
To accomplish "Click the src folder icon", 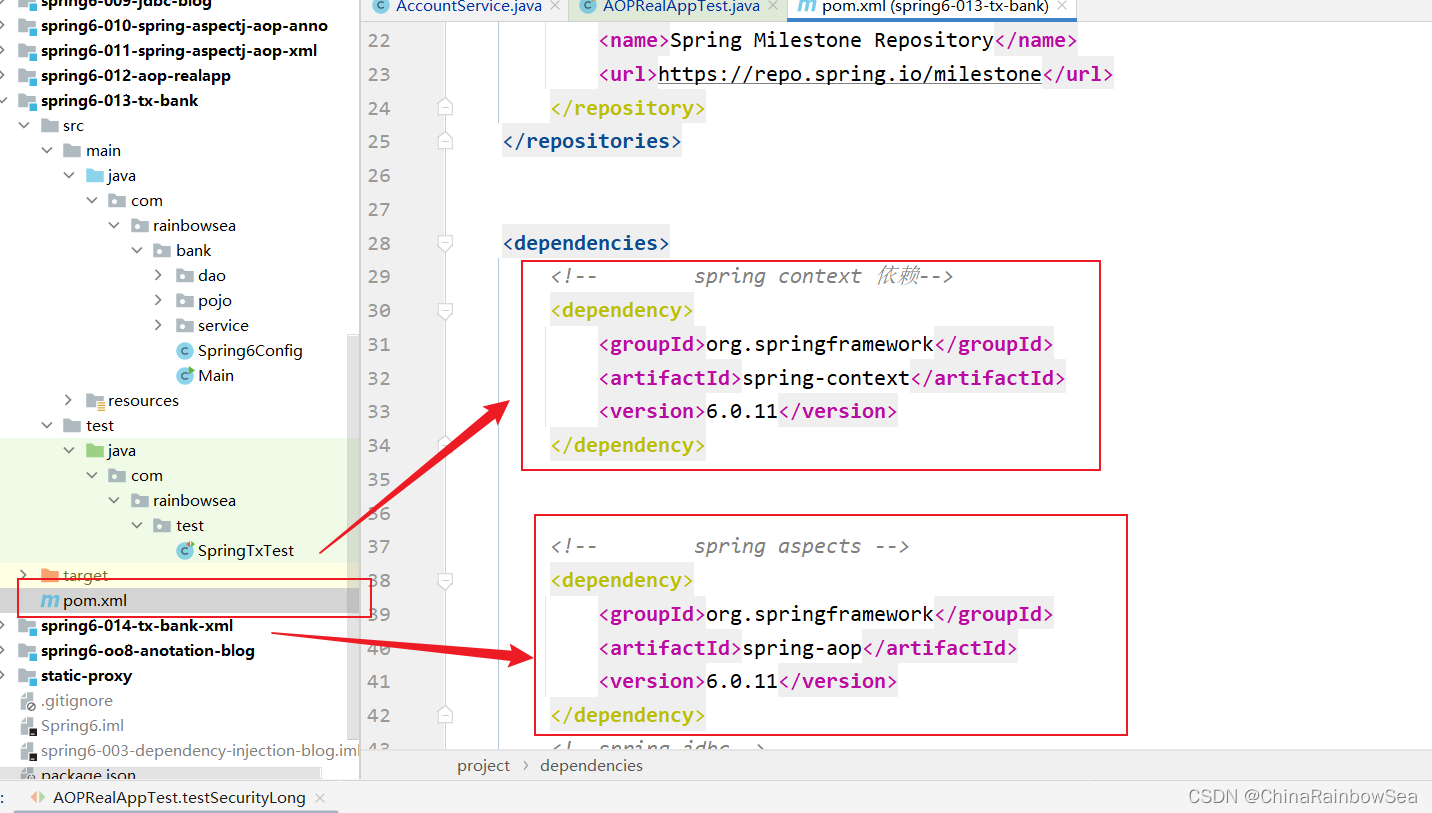I will 50,125.
